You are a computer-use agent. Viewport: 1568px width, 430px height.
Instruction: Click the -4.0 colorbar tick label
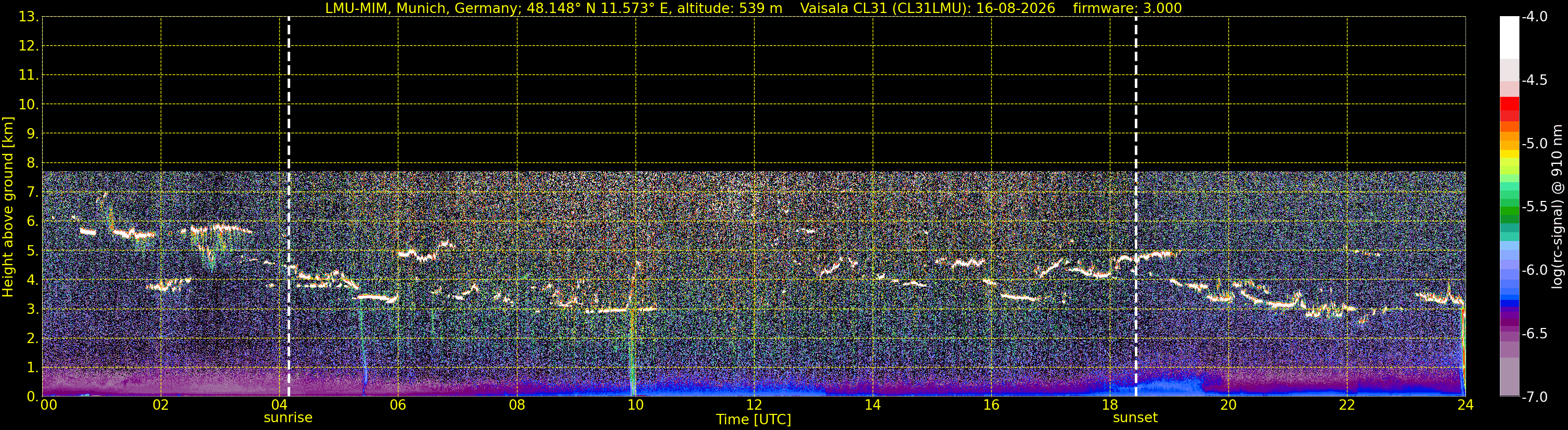[x=1535, y=17]
